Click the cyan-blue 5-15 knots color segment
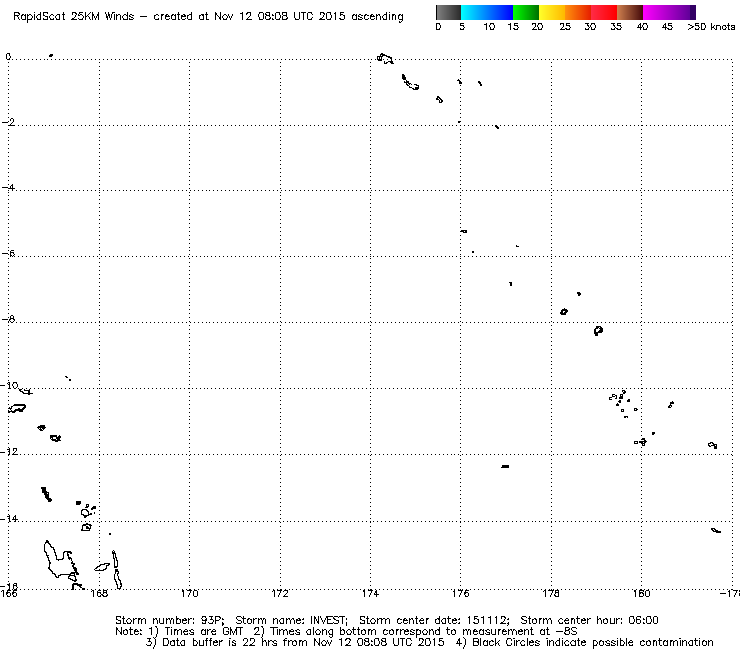 pyautogui.click(x=487, y=12)
